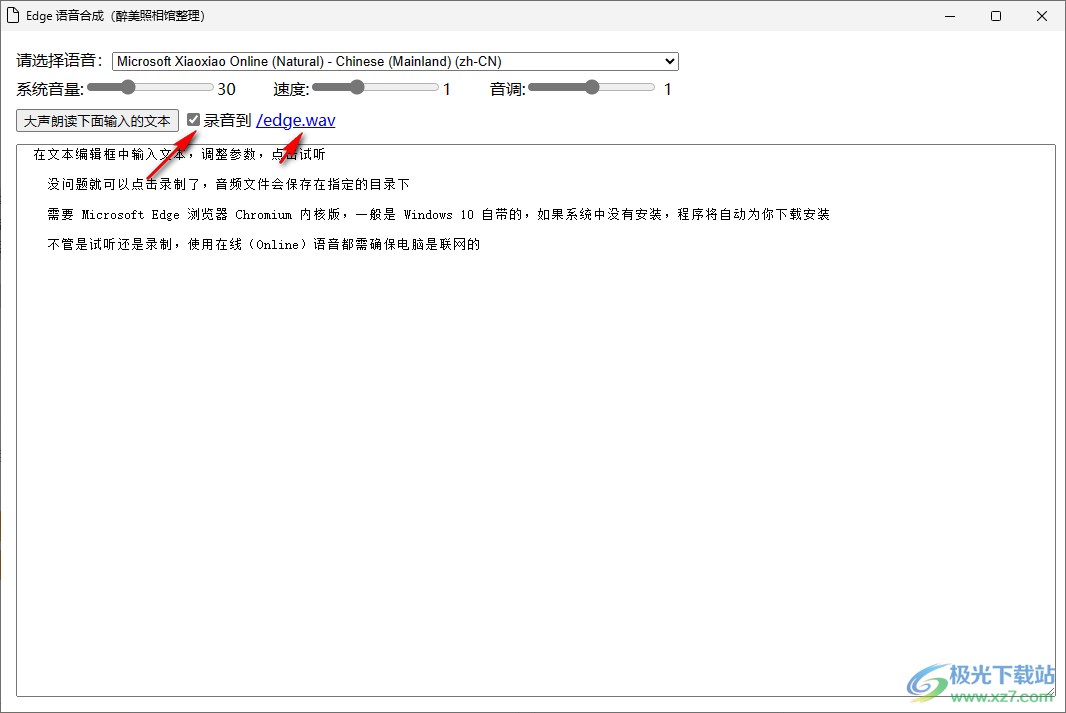Move the 速度 speed slider
The width and height of the screenshot is (1066, 713).
coord(357,87)
